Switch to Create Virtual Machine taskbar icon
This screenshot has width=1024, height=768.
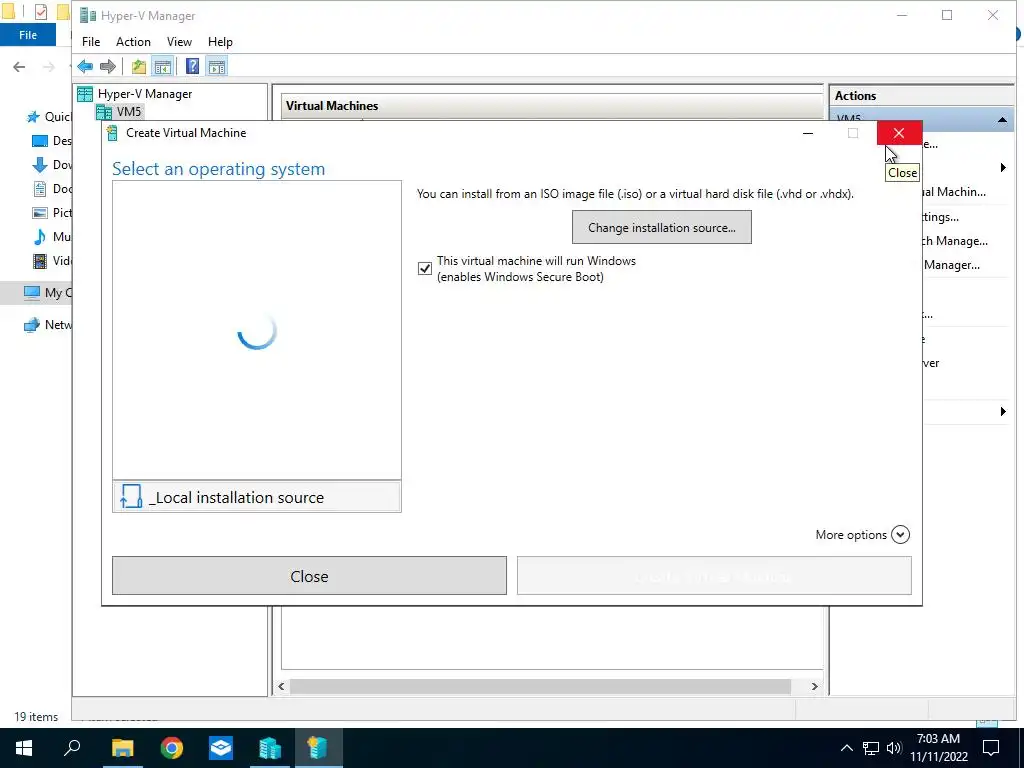318,748
